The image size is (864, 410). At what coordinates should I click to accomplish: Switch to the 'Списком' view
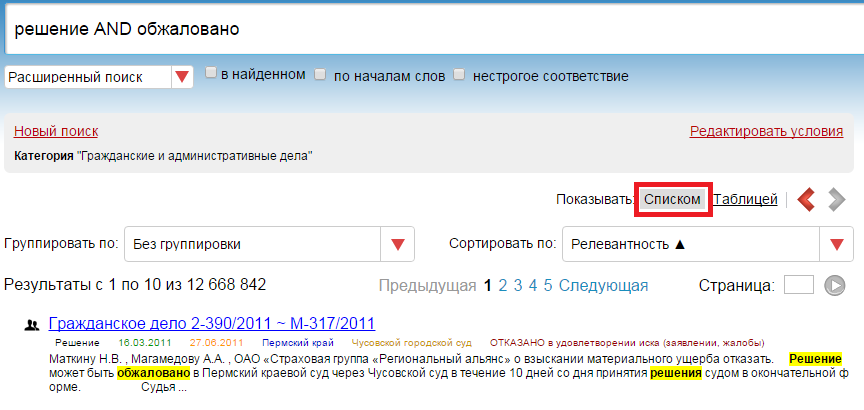pyautogui.click(x=672, y=199)
